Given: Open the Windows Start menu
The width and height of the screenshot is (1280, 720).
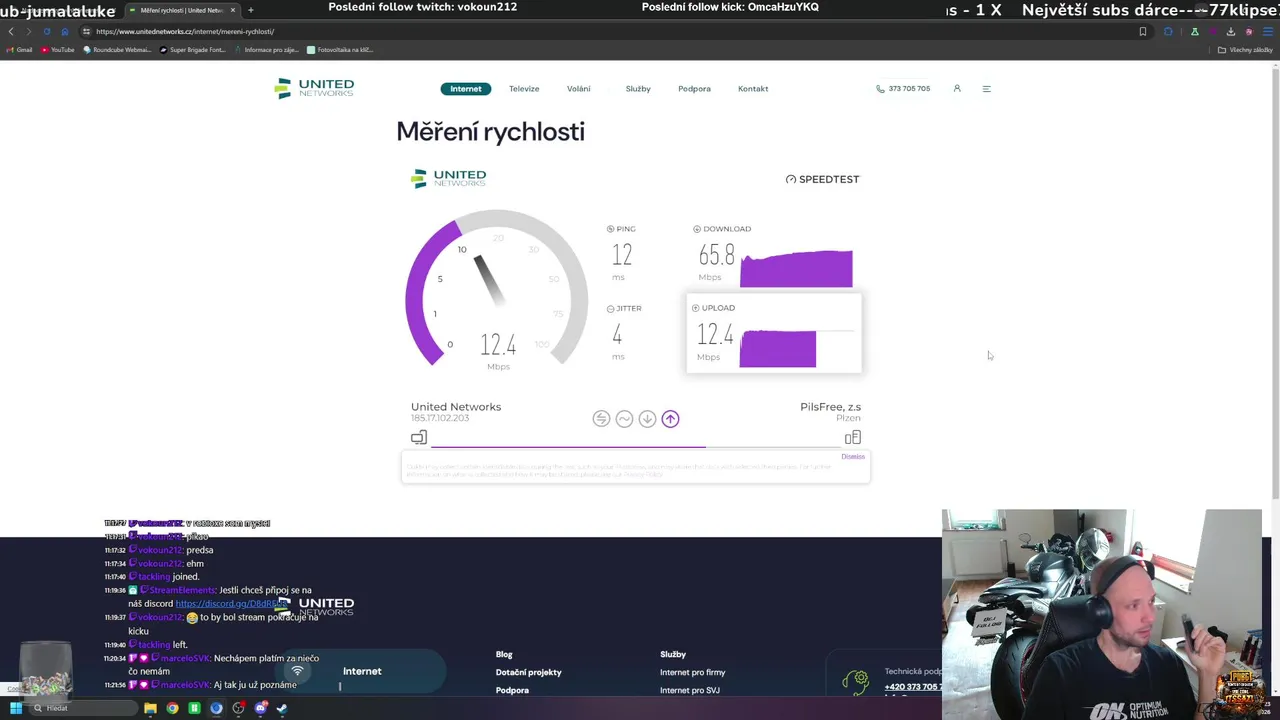Looking at the screenshot, I should click(16, 708).
